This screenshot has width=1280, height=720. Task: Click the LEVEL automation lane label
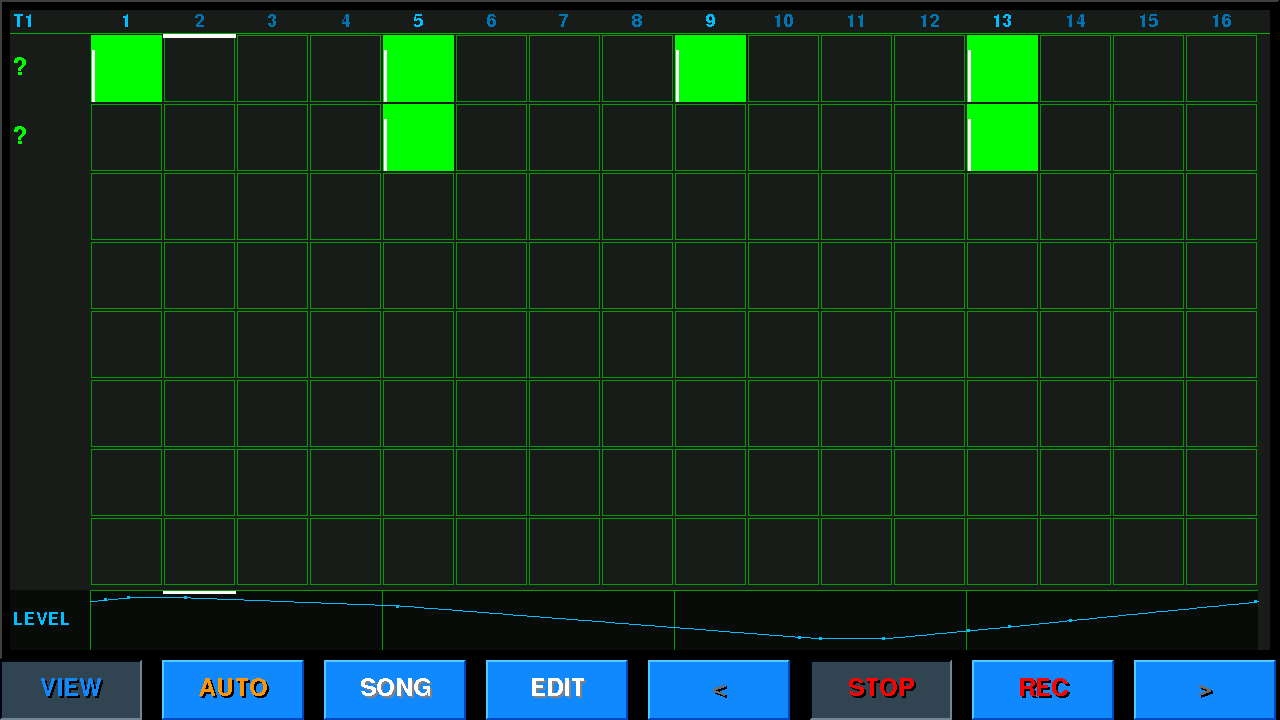coord(41,619)
